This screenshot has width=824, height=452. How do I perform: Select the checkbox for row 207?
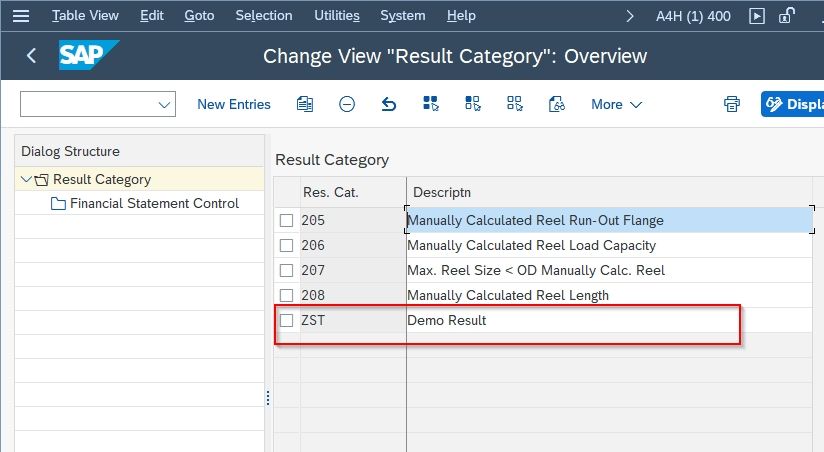(286, 270)
